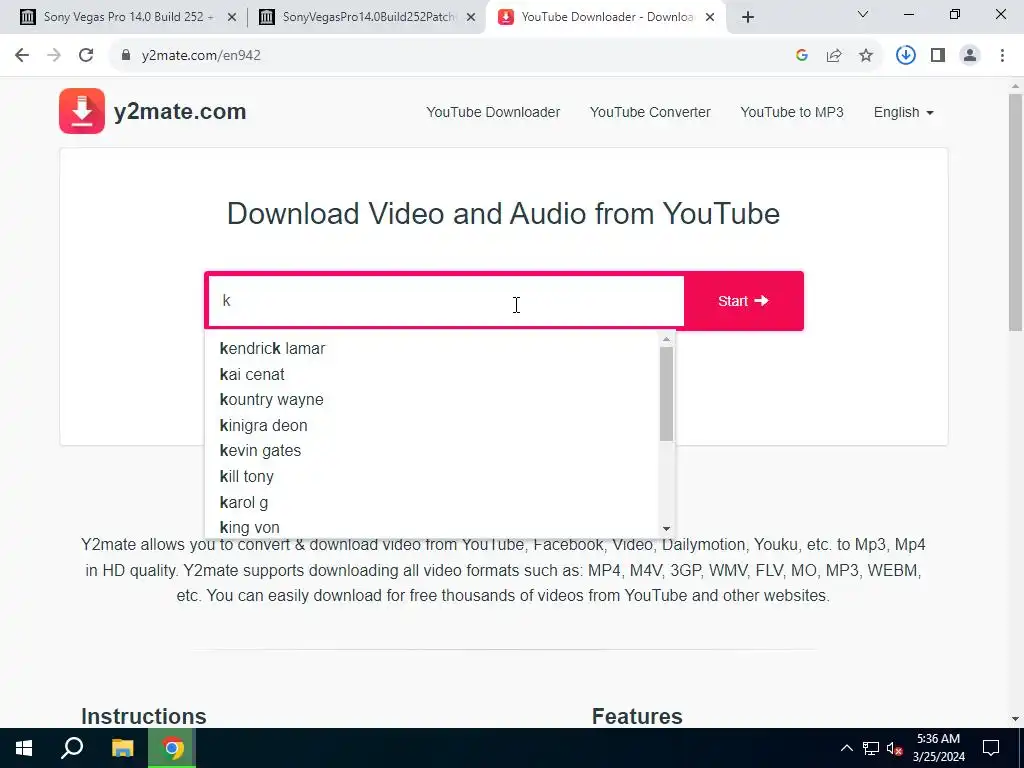Click the browser forward arrow

pos(54,55)
